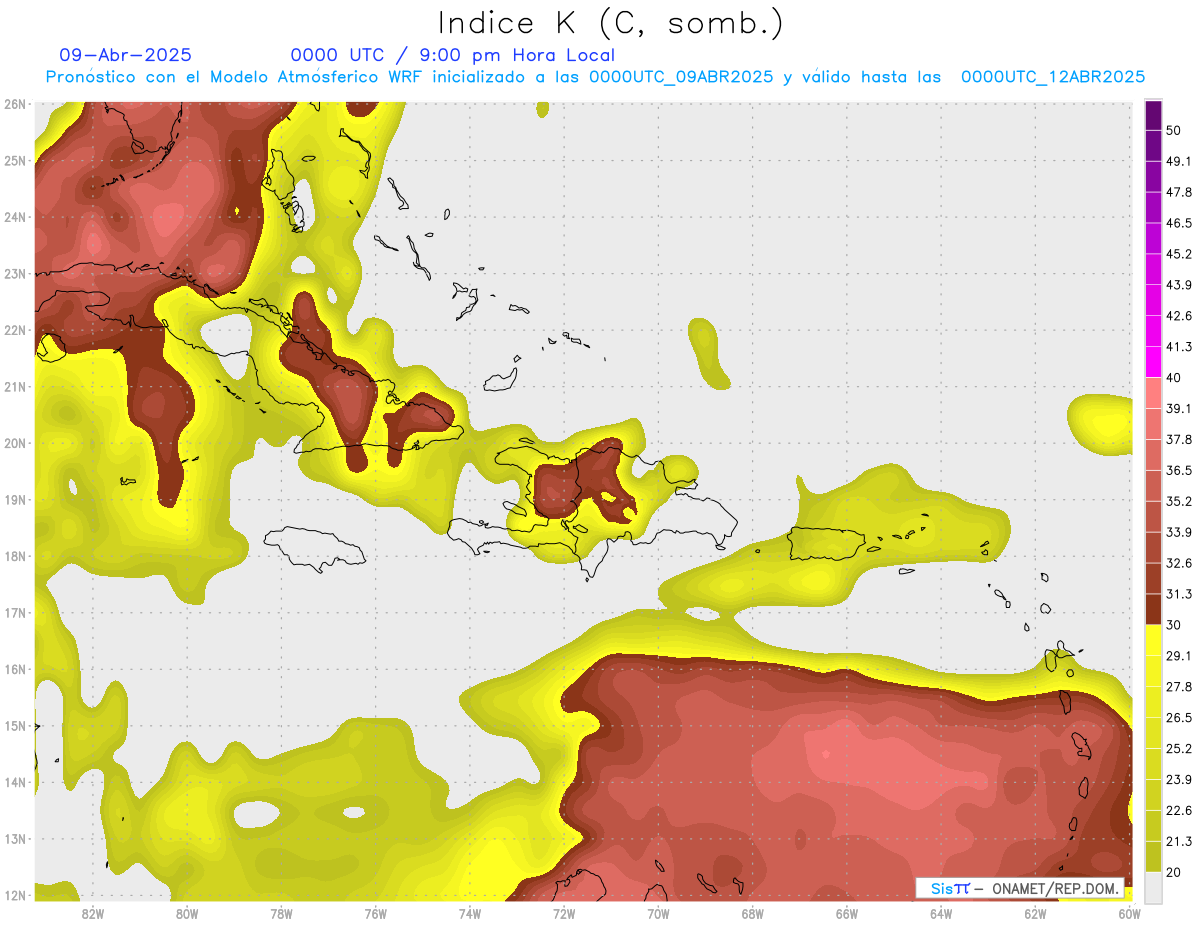Click the '40' color scale value
Image resolution: width=1200 pixels, height=927 pixels.
[1173, 378]
